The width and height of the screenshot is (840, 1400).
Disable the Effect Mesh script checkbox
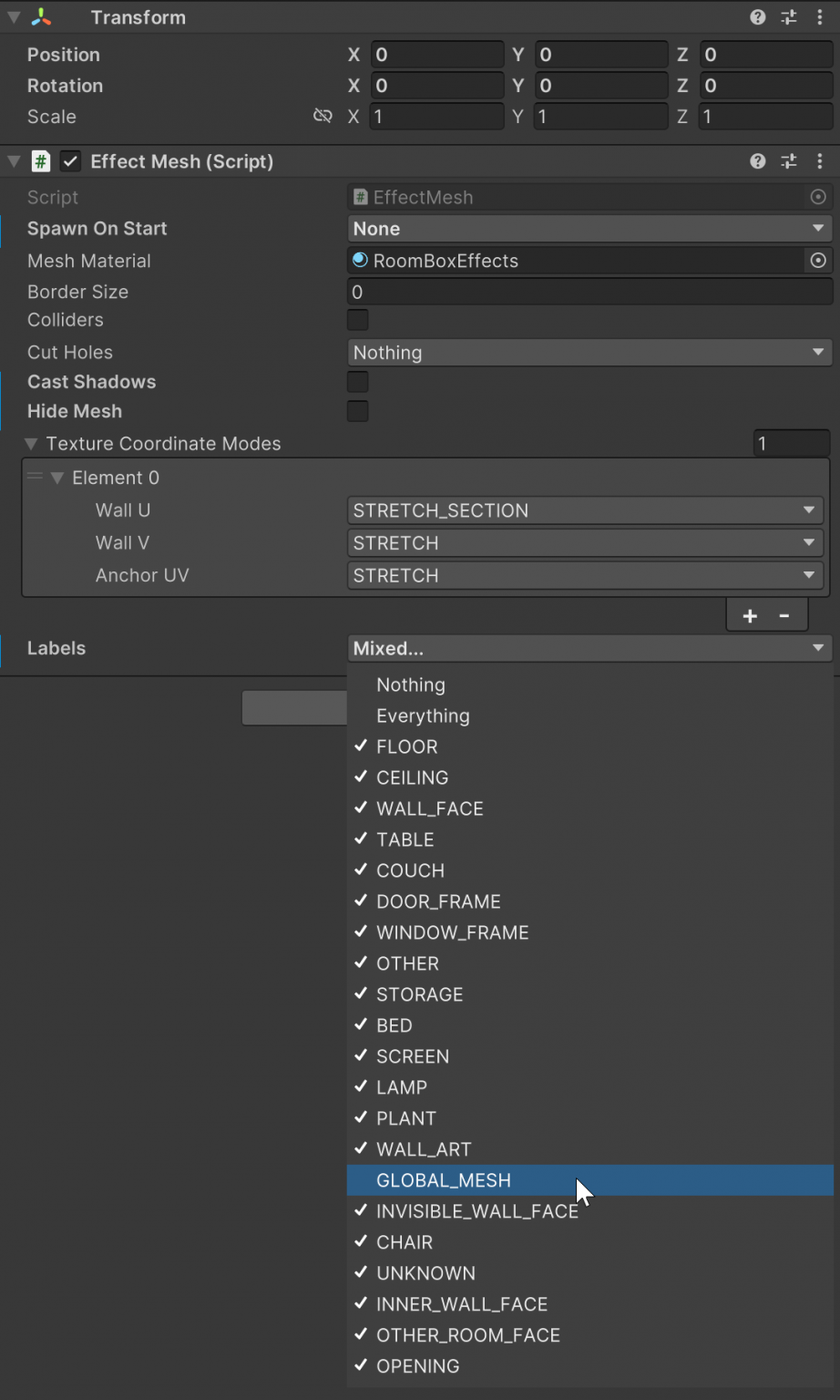click(x=70, y=161)
